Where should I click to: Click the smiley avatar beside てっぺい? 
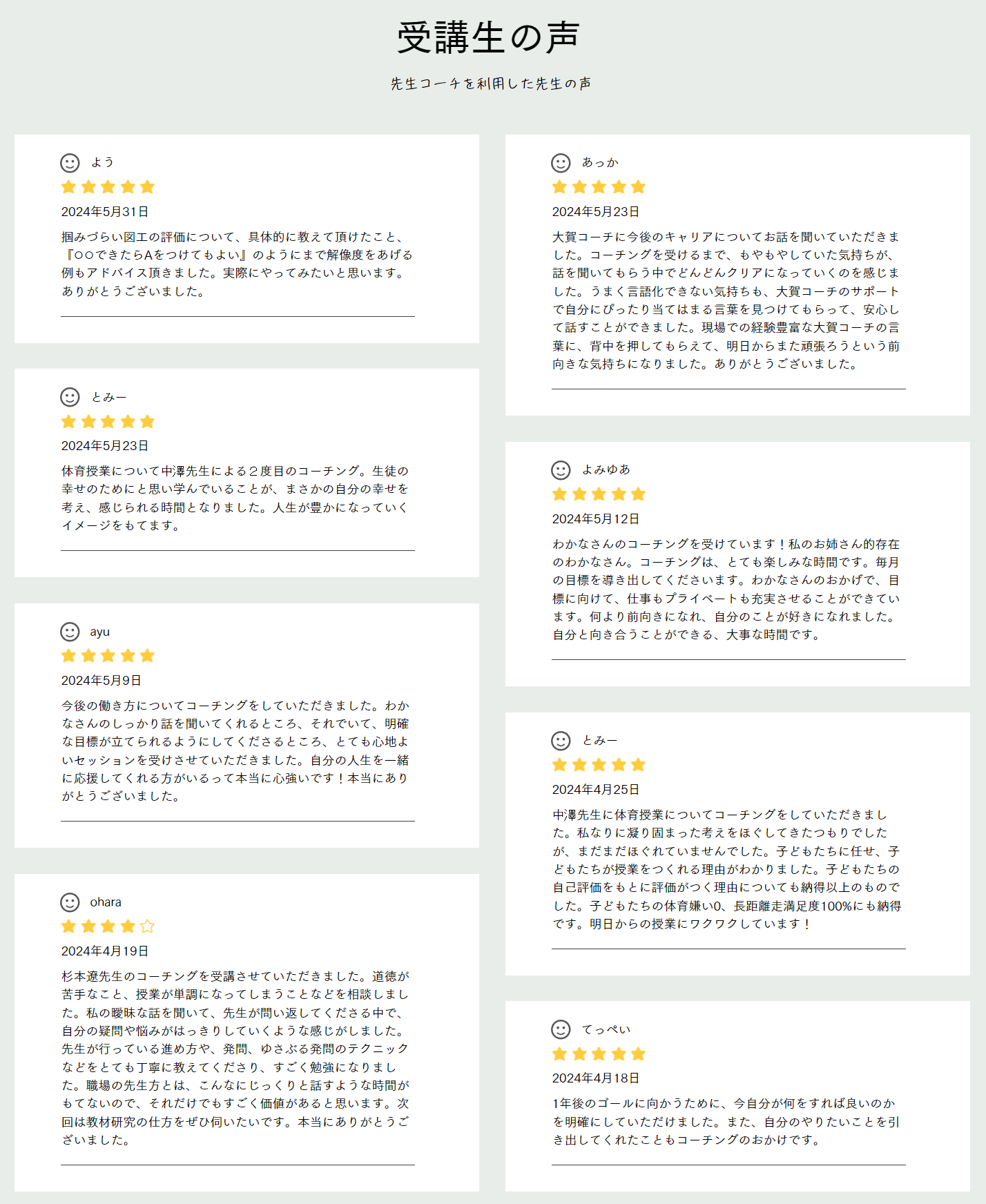coord(561,1029)
